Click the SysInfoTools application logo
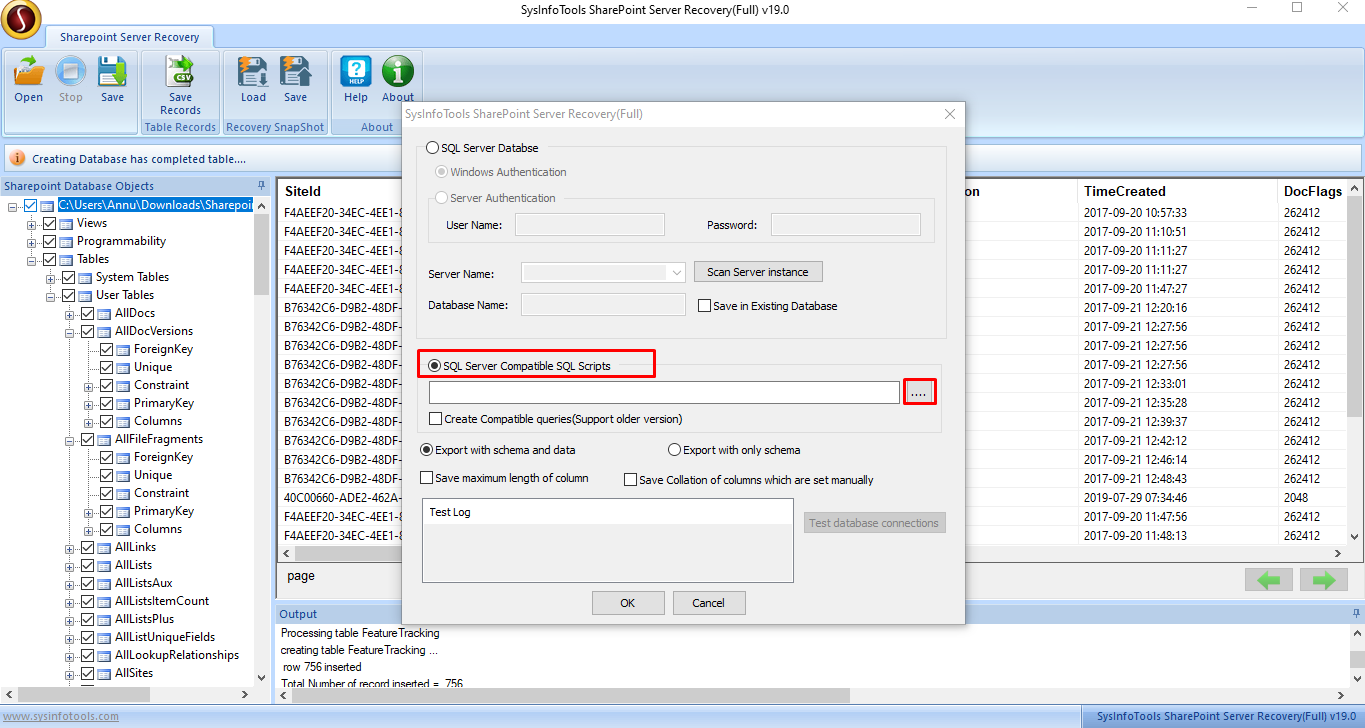Screen dimensions: 1365x728 (x=21, y=17)
